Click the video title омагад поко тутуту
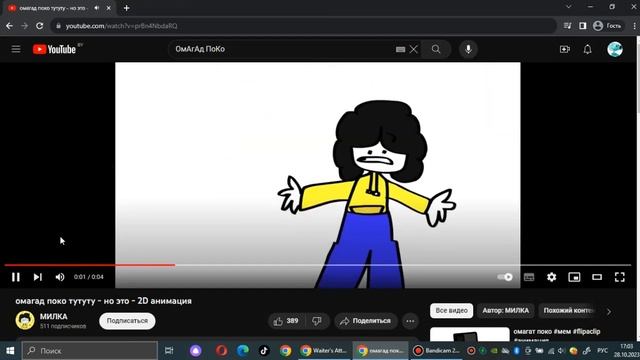The width and height of the screenshot is (640, 360). pos(103,301)
